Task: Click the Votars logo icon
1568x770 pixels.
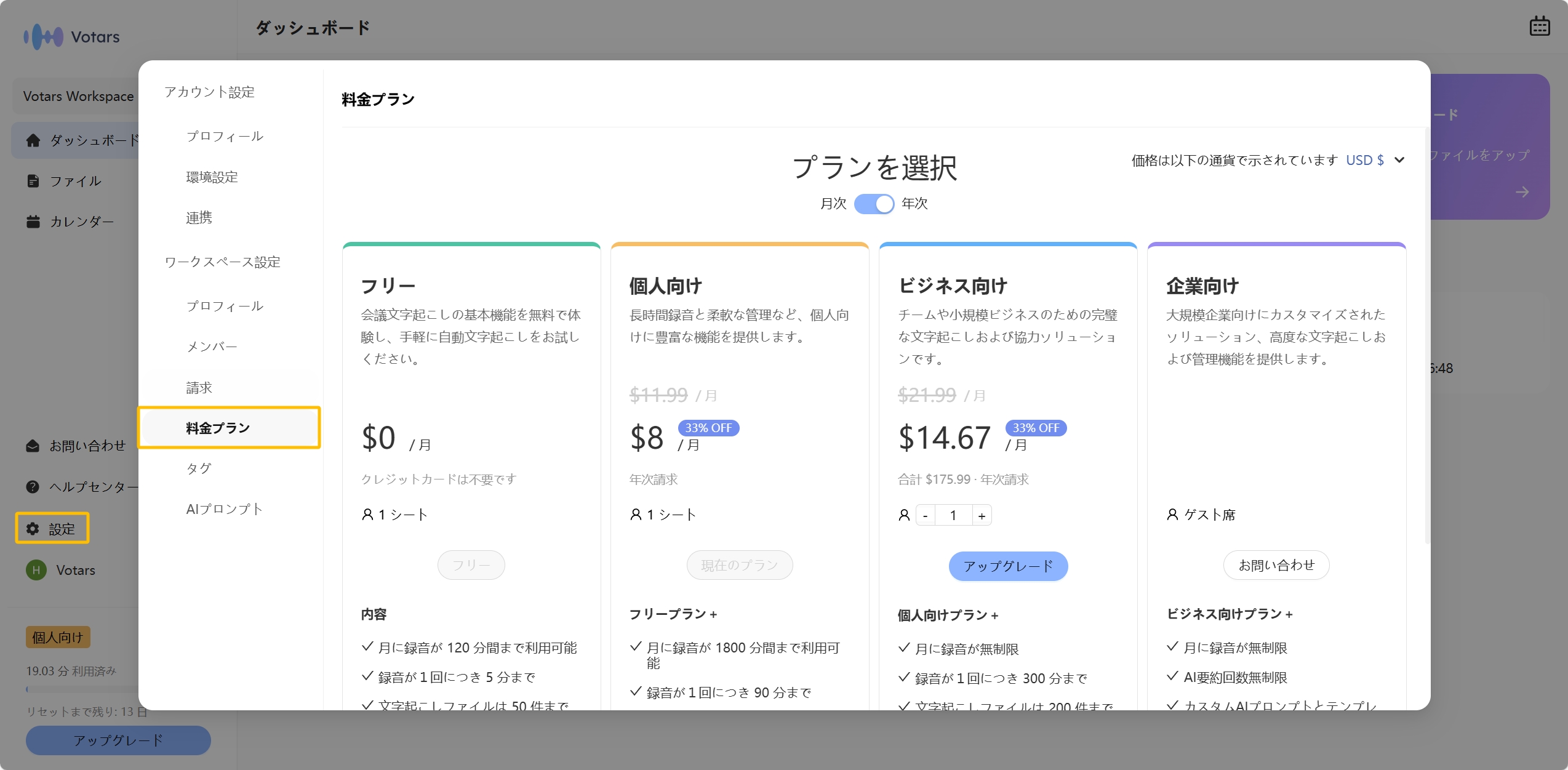Action: tap(43, 36)
